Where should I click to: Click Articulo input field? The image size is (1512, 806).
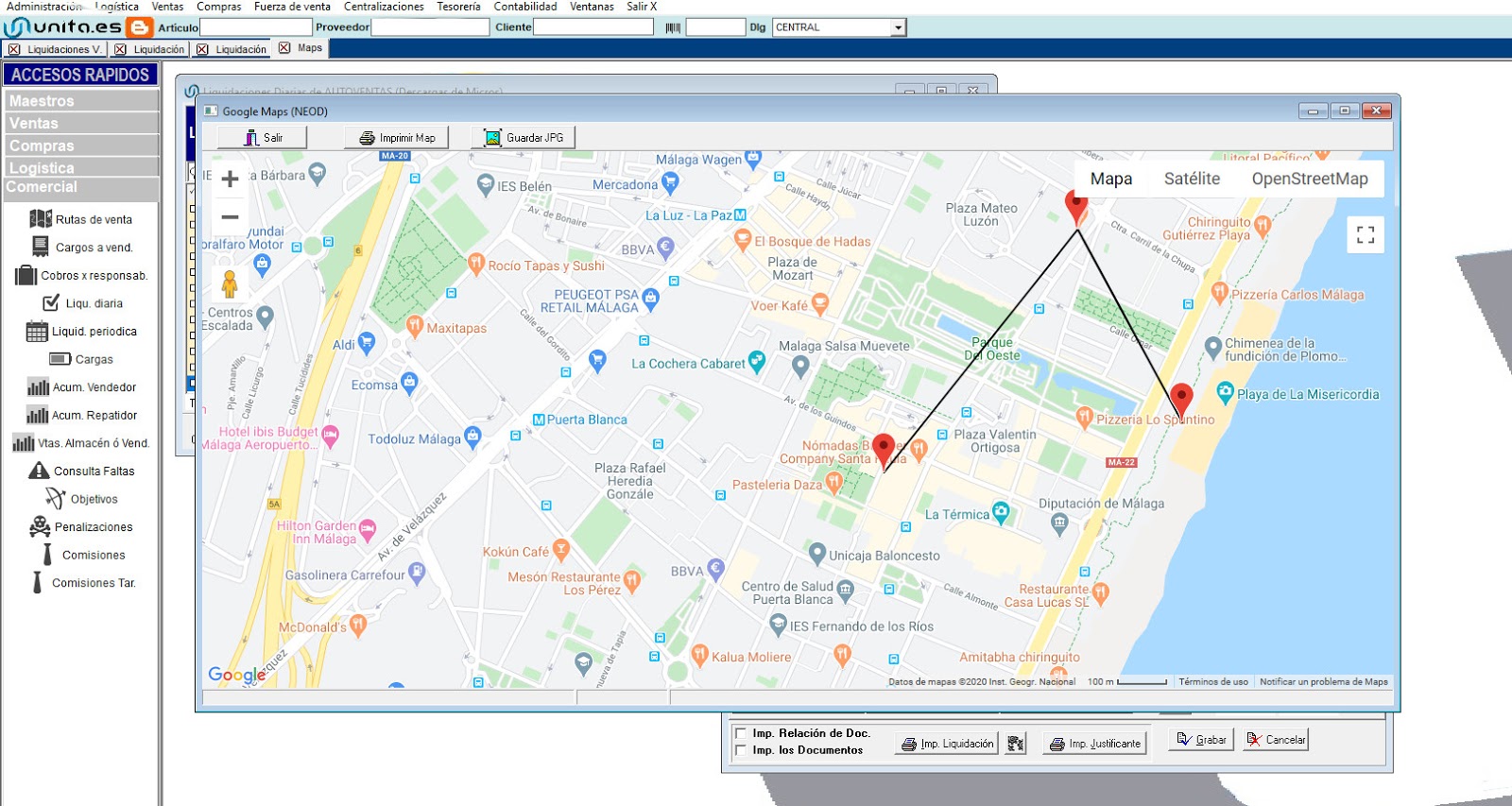coord(255,27)
